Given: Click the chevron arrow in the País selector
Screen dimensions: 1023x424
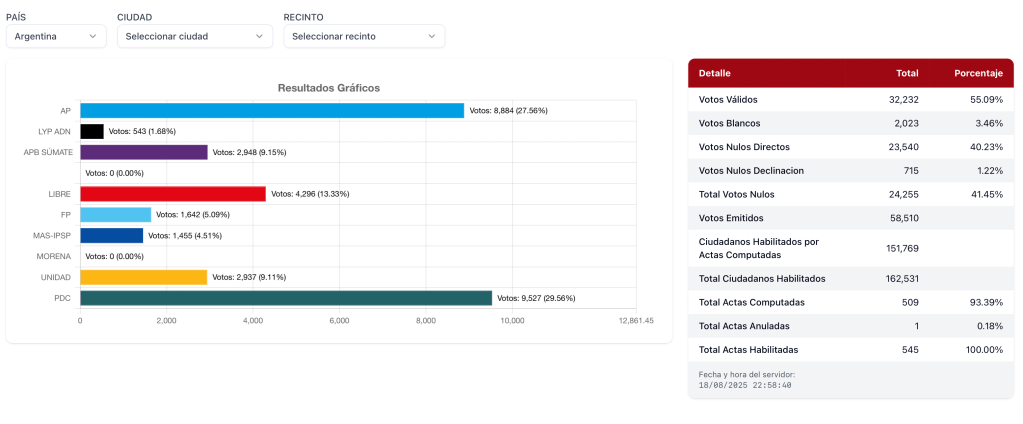Looking at the screenshot, I should (x=94, y=36).
